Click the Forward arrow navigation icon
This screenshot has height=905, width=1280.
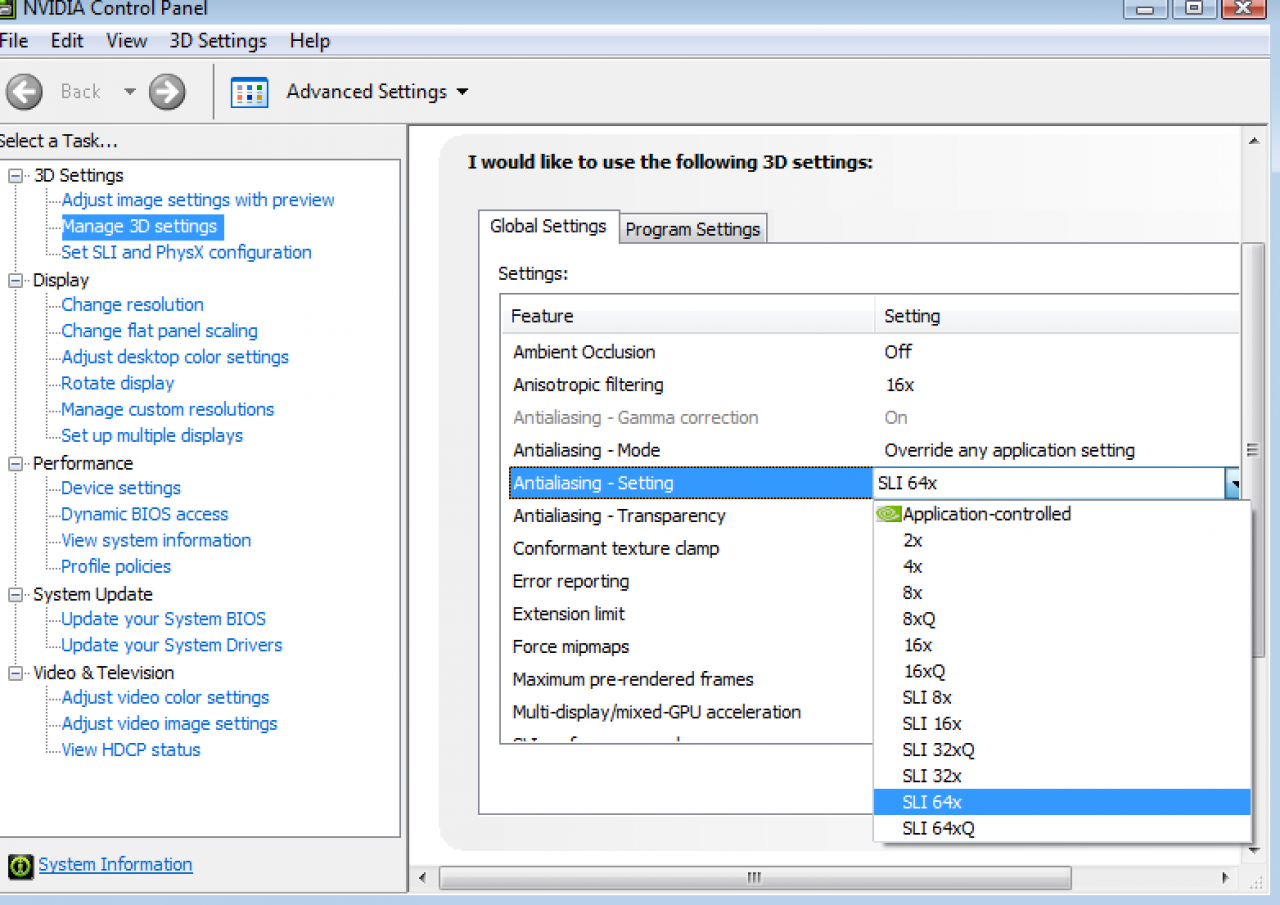[167, 92]
